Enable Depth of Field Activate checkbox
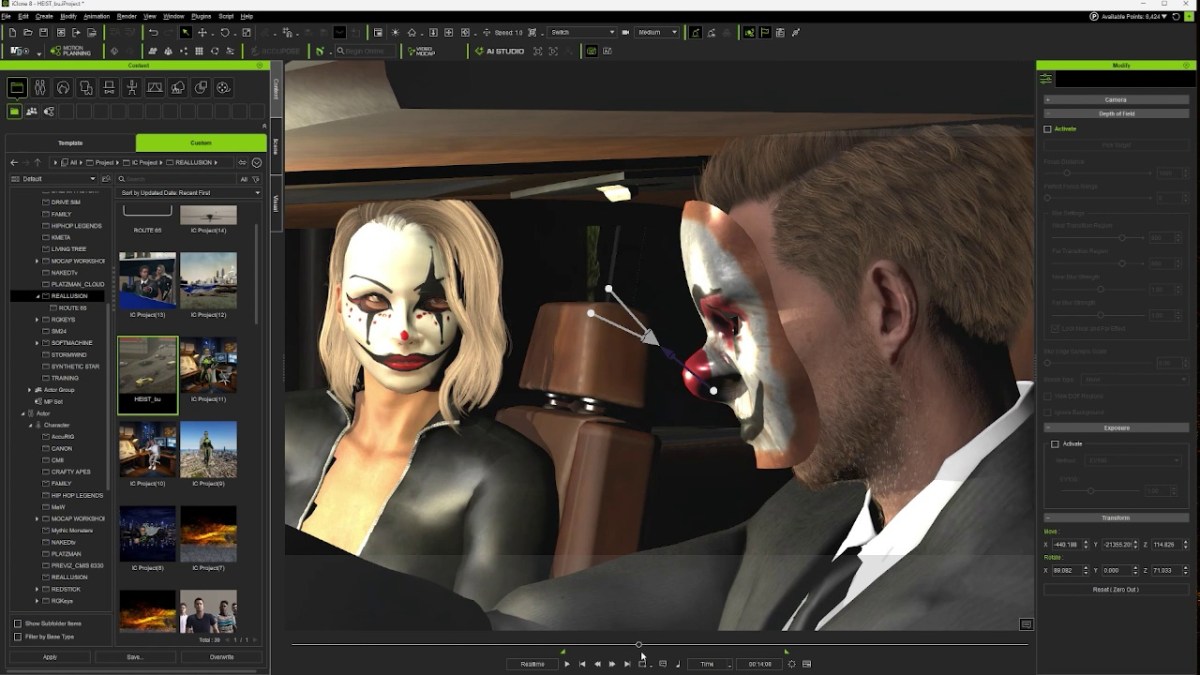 [x=1048, y=129]
